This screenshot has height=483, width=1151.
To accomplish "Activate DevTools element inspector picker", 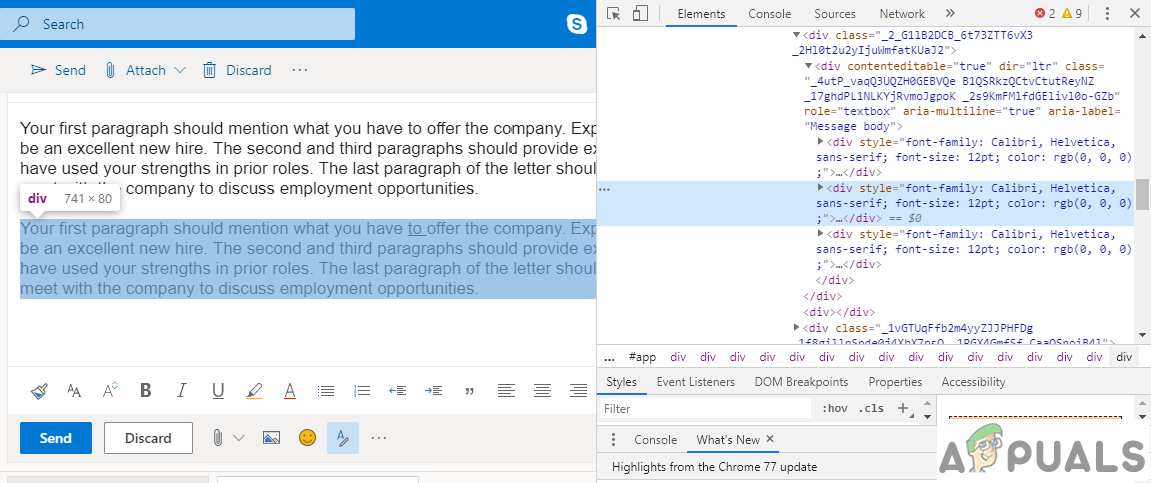I will 614,14.
